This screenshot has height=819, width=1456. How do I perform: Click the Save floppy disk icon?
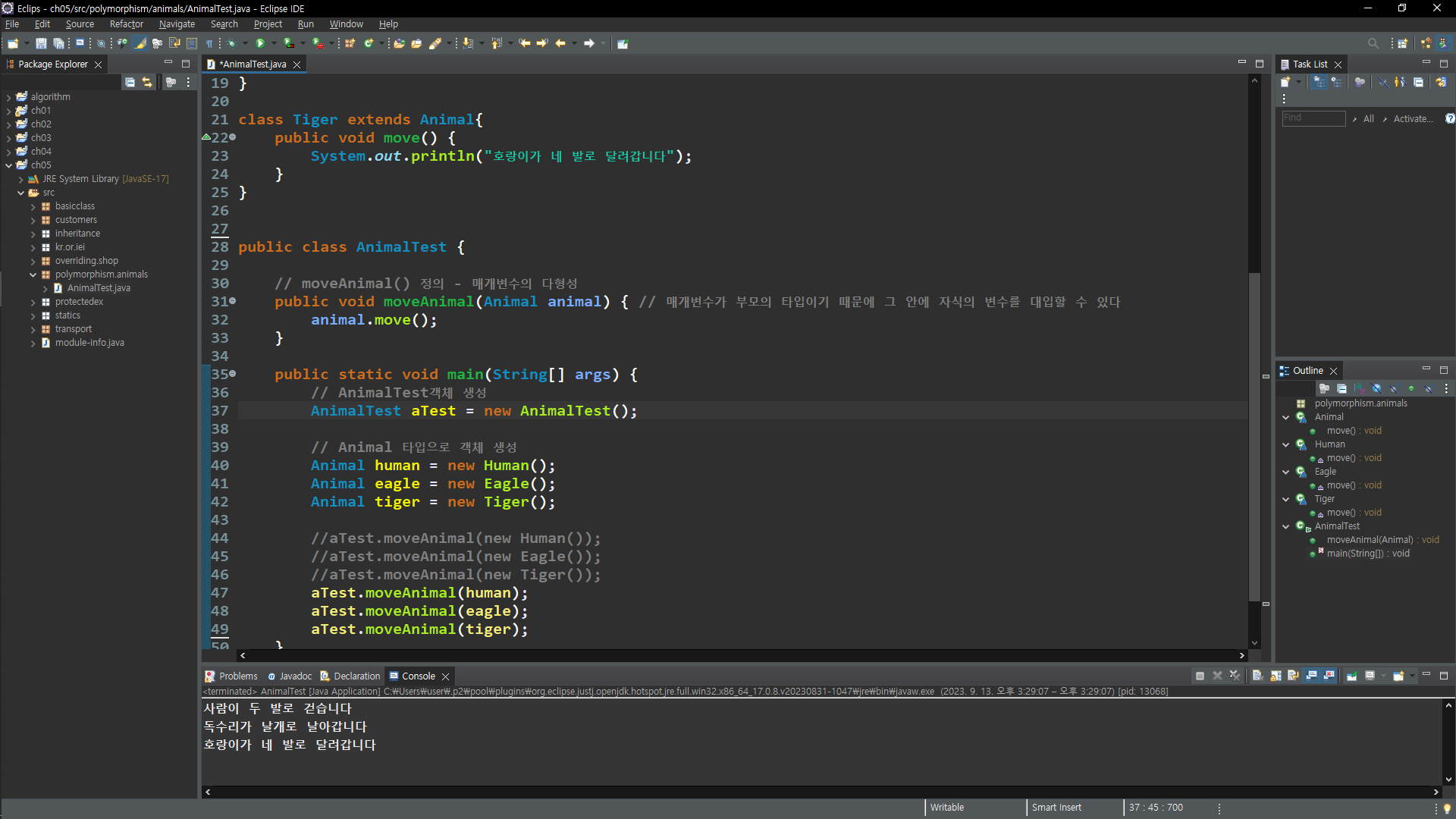41,43
